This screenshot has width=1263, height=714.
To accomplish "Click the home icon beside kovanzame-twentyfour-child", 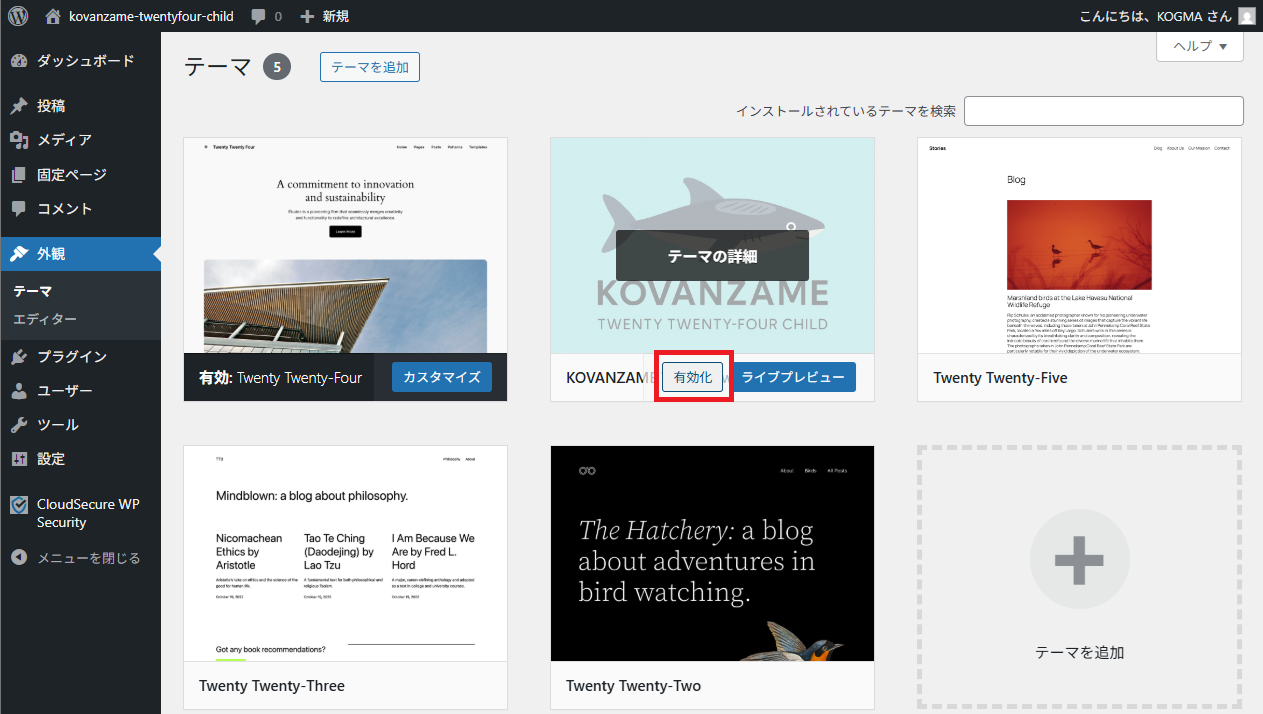I will (53, 16).
